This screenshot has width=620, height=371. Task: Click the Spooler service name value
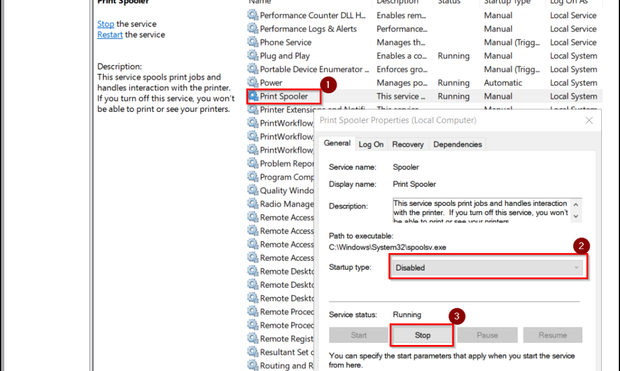406,167
